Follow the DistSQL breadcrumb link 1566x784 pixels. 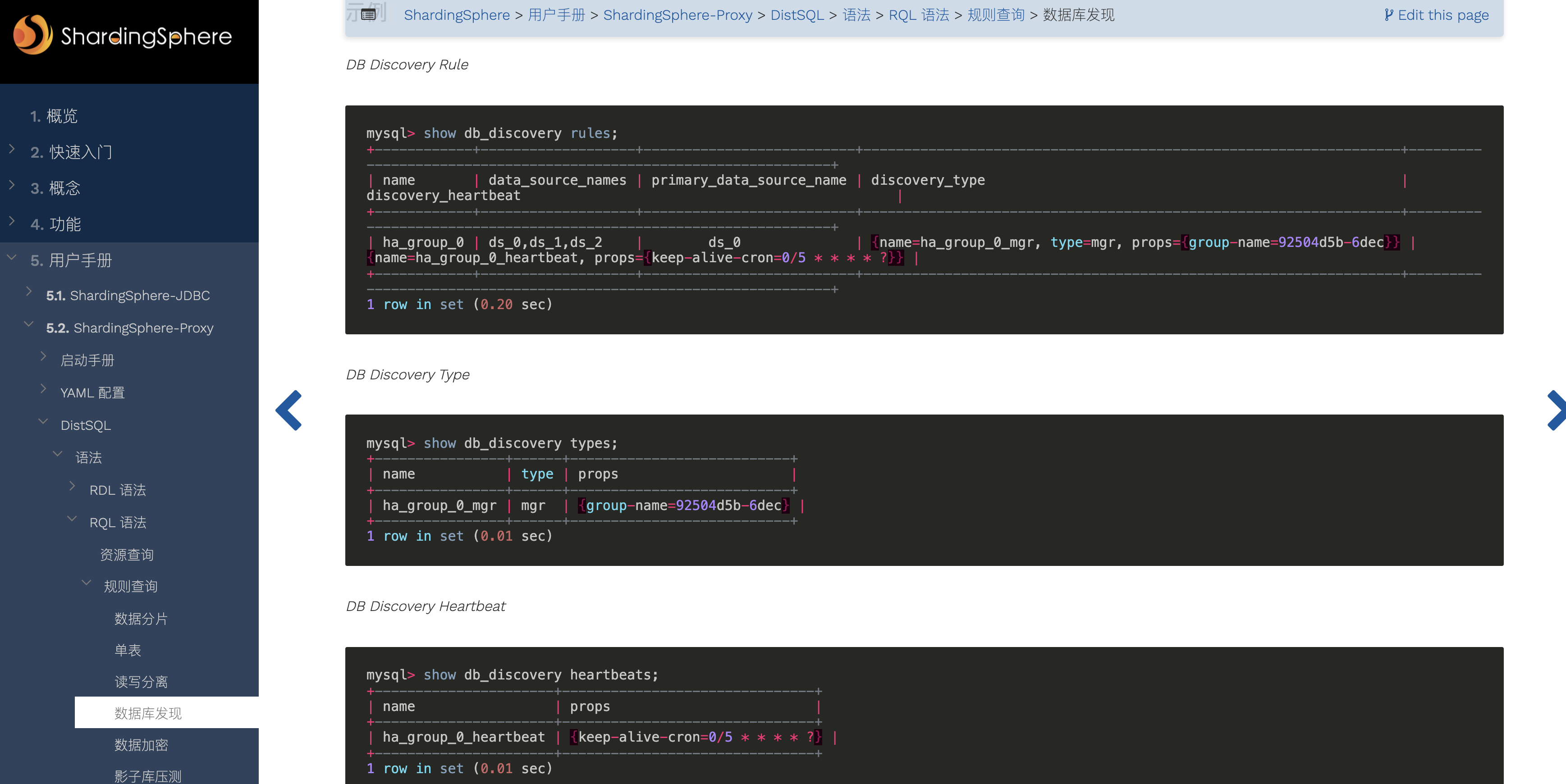(x=797, y=15)
